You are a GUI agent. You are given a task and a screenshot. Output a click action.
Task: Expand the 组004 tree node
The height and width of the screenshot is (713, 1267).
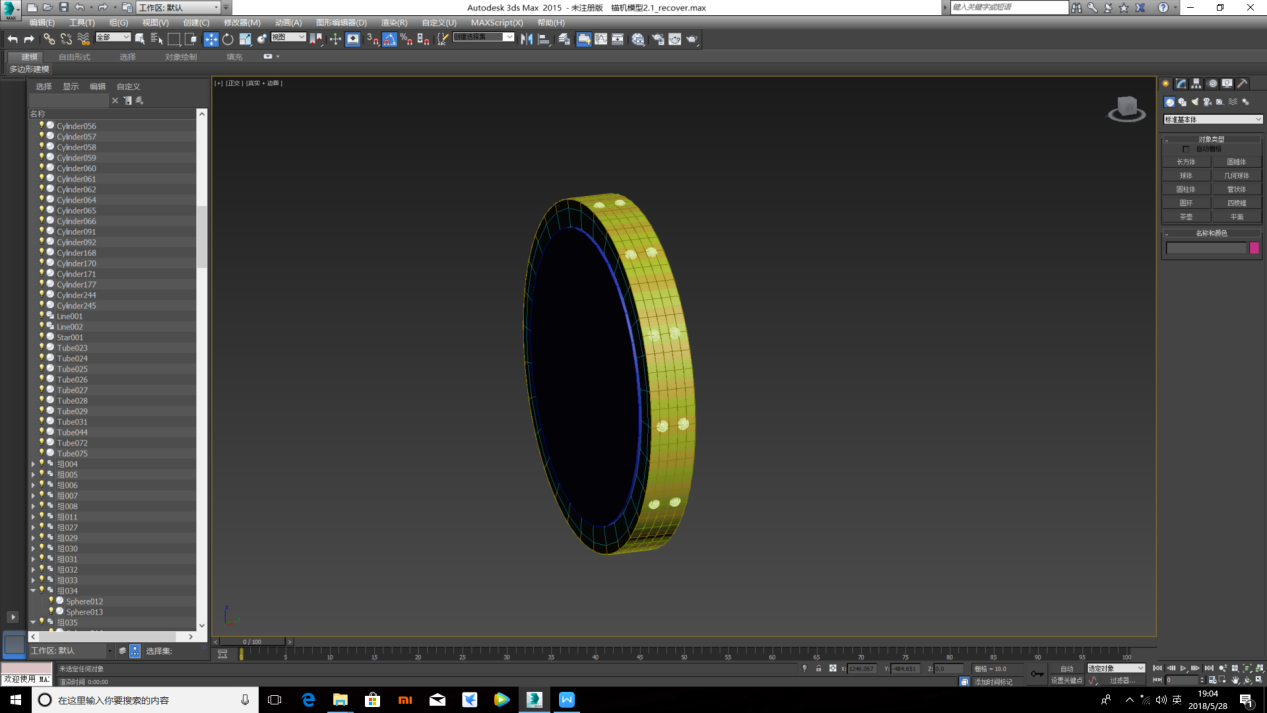tap(33, 464)
